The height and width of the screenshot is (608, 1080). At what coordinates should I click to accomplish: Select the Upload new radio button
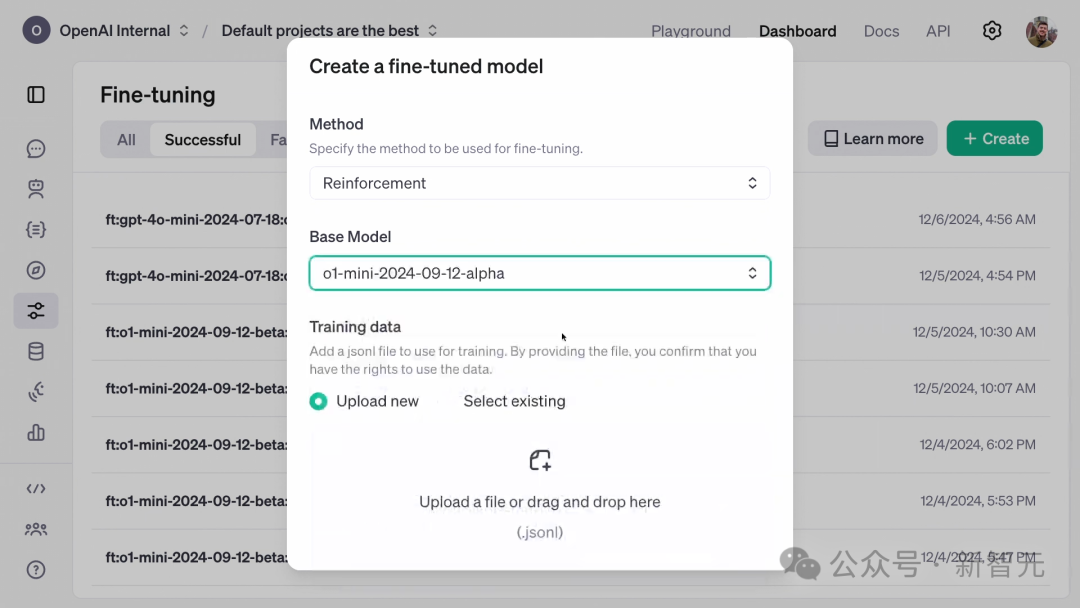(x=318, y=401)
